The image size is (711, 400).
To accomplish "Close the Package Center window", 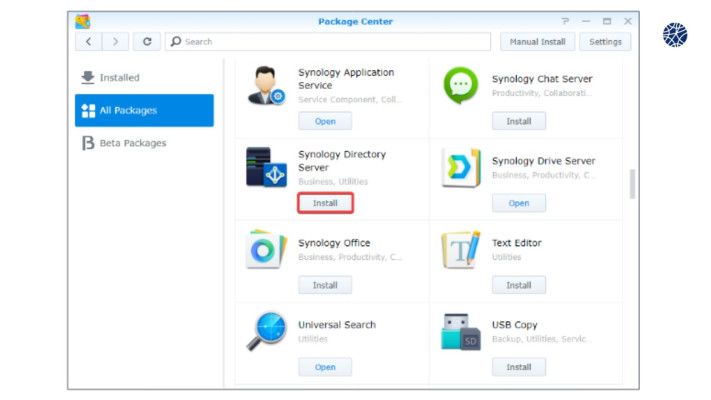I will click(628, 21).
